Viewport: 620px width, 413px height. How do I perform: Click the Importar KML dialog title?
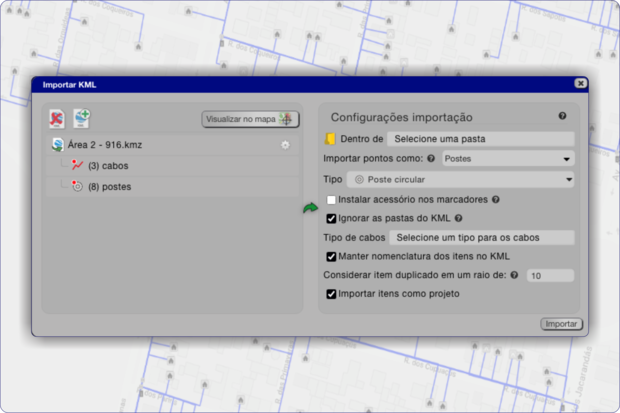(x=69, y=85)
